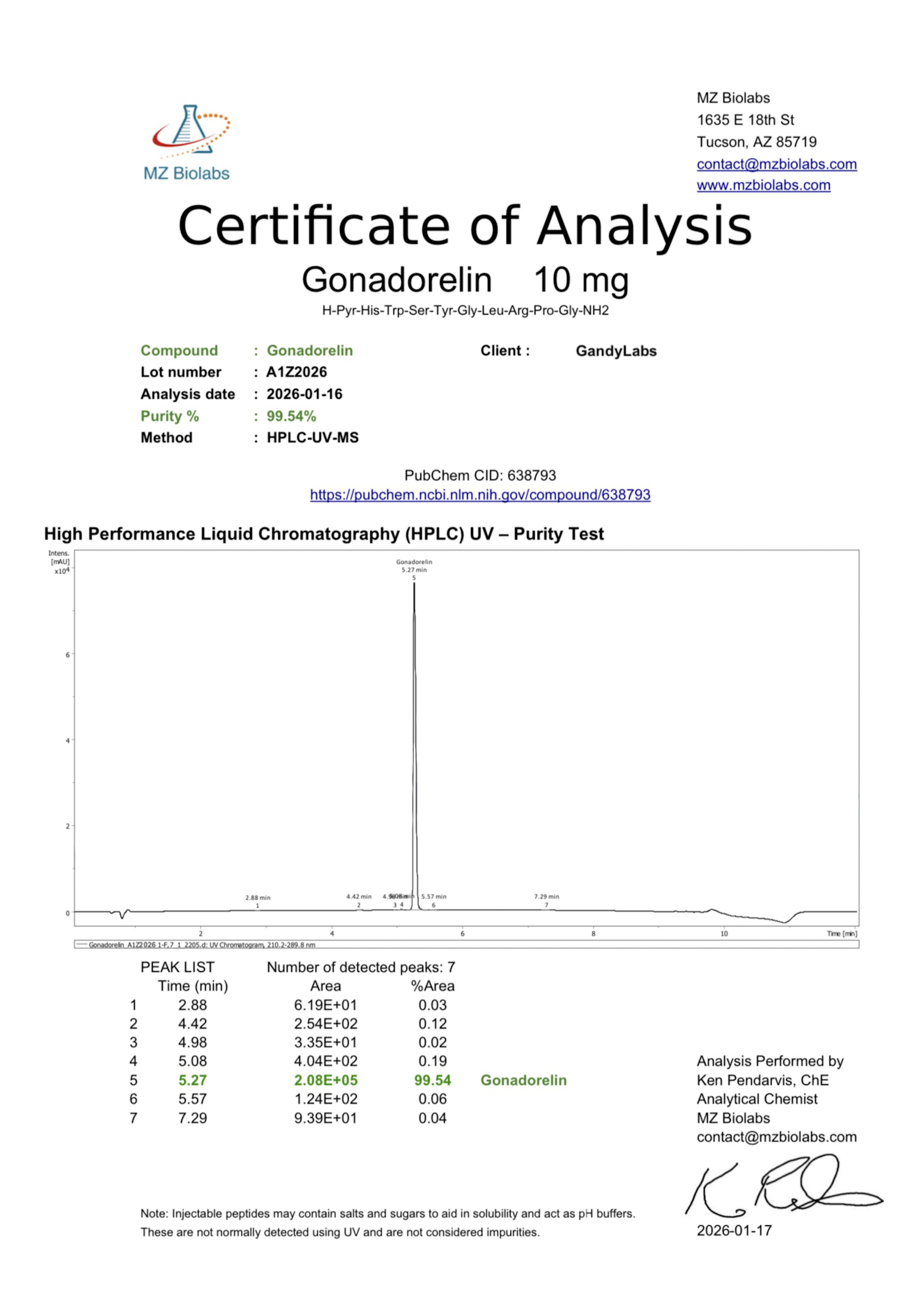The height and width of the screenshot is (1316, 919).
Task: Click the green 99.54% purity value in header
Action: 291,417
